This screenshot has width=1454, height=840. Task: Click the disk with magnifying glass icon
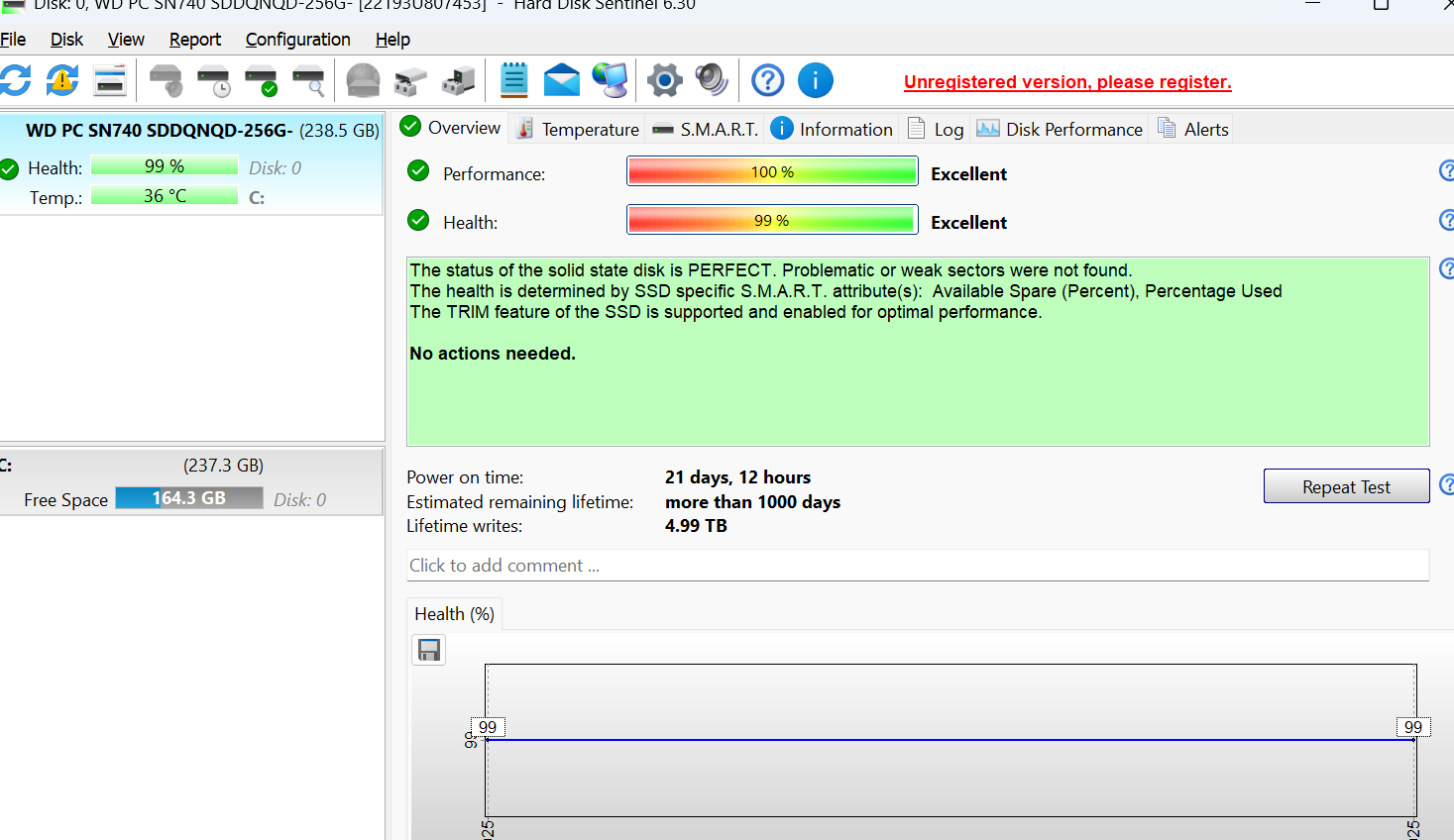click(308, 81)
